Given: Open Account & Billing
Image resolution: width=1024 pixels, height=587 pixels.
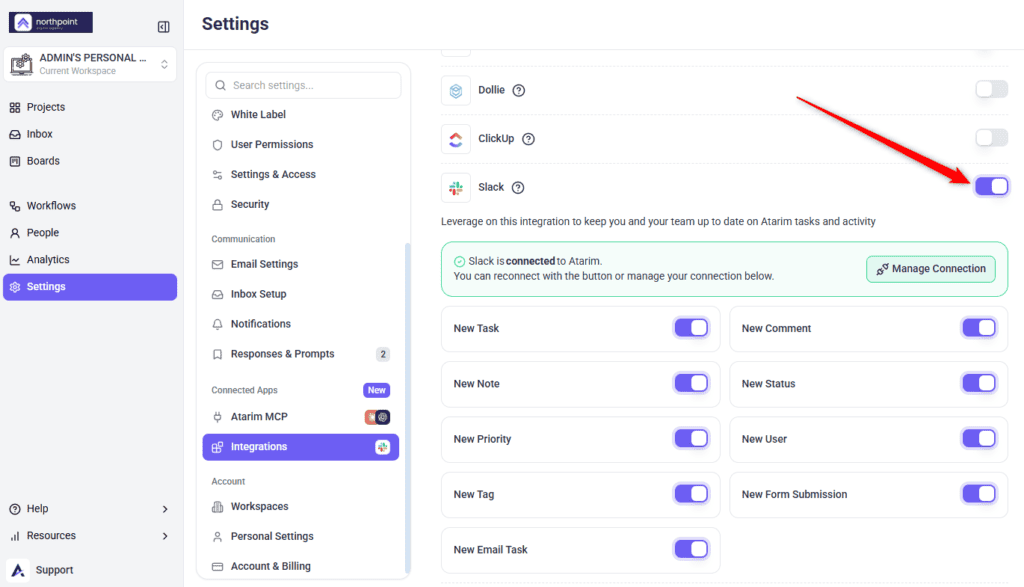Looking at the screenshot, I should (301, 566).
